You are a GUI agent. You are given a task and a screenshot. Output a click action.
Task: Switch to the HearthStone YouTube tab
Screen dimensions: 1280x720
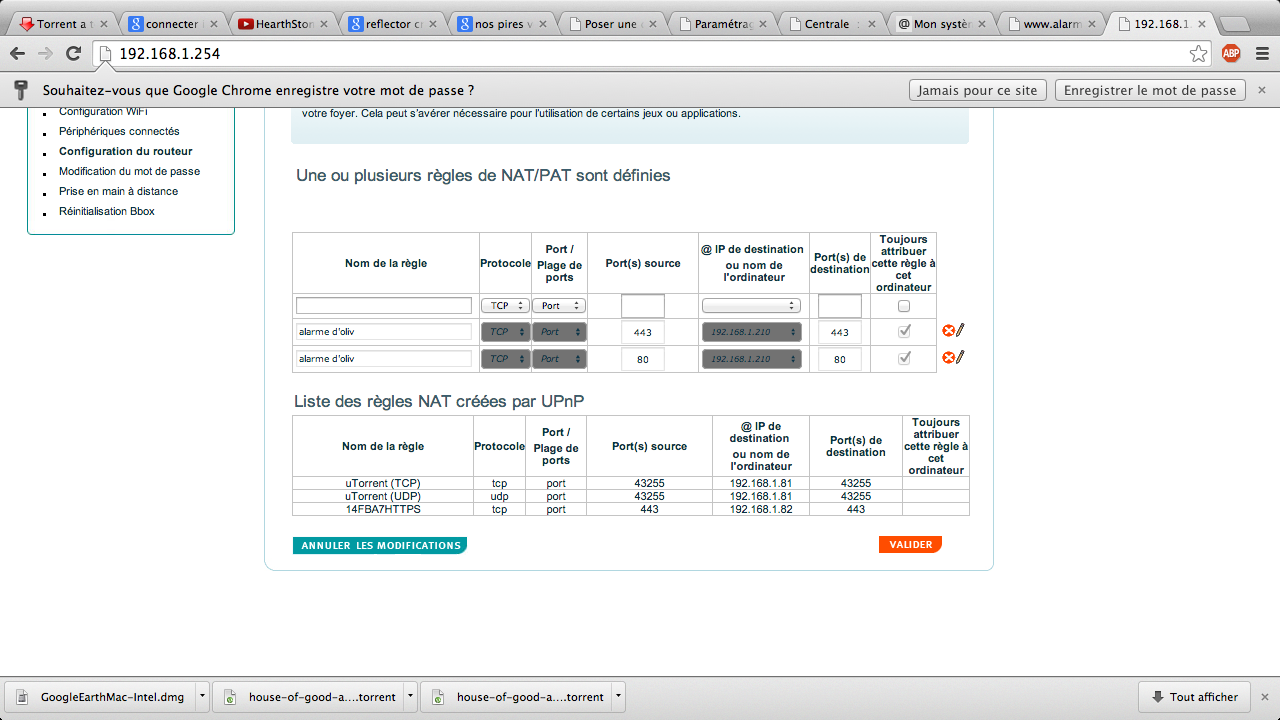coord(282,24)
